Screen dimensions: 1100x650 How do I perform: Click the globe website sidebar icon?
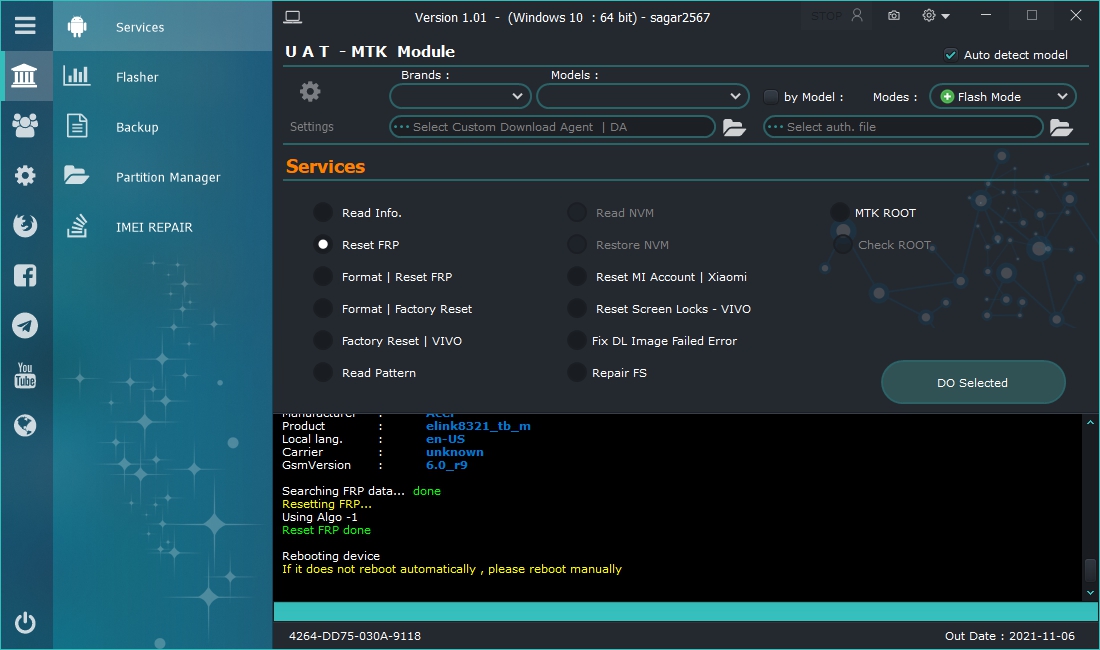tap(25, 425)
